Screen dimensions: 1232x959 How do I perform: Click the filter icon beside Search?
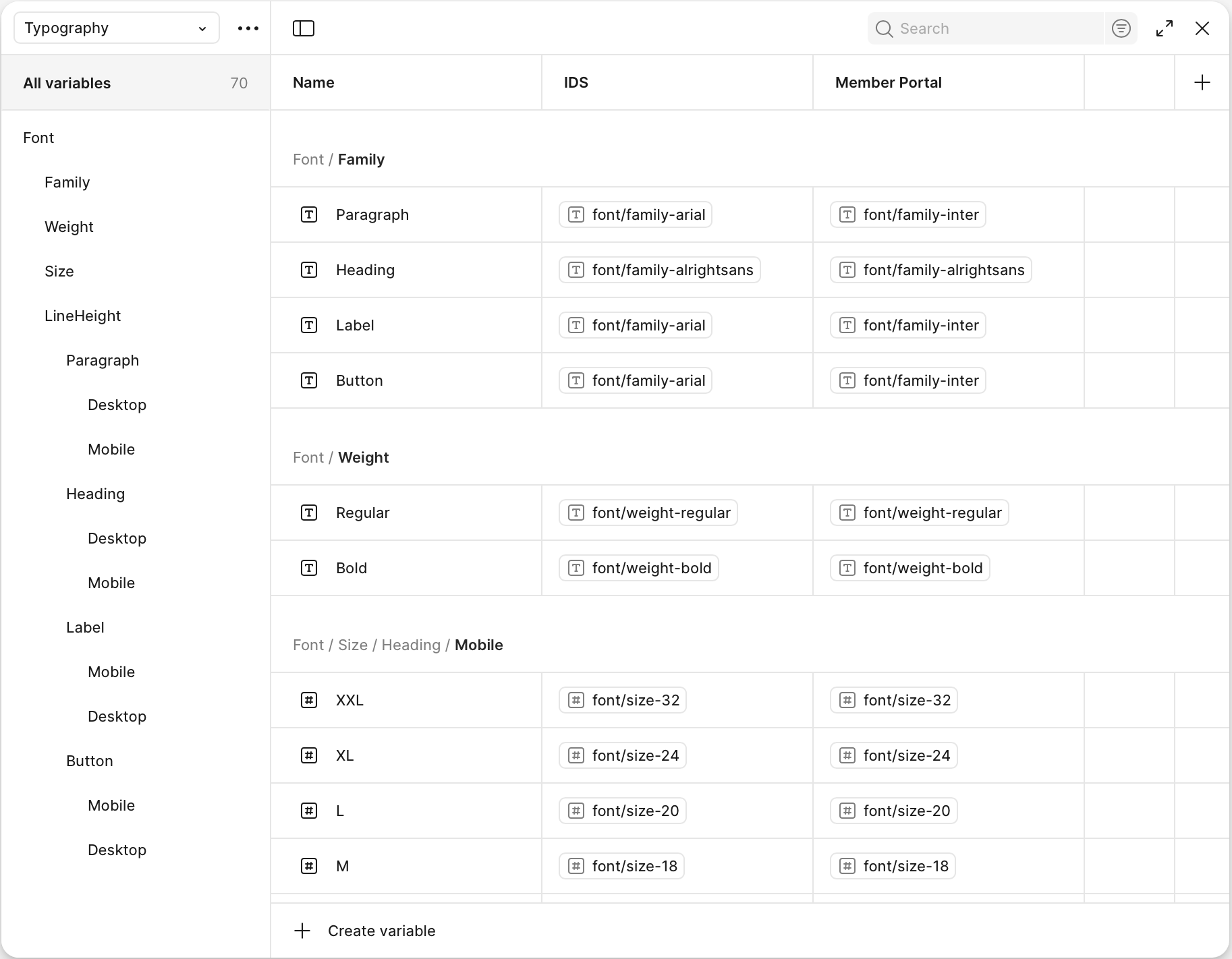click(1121, 28)
